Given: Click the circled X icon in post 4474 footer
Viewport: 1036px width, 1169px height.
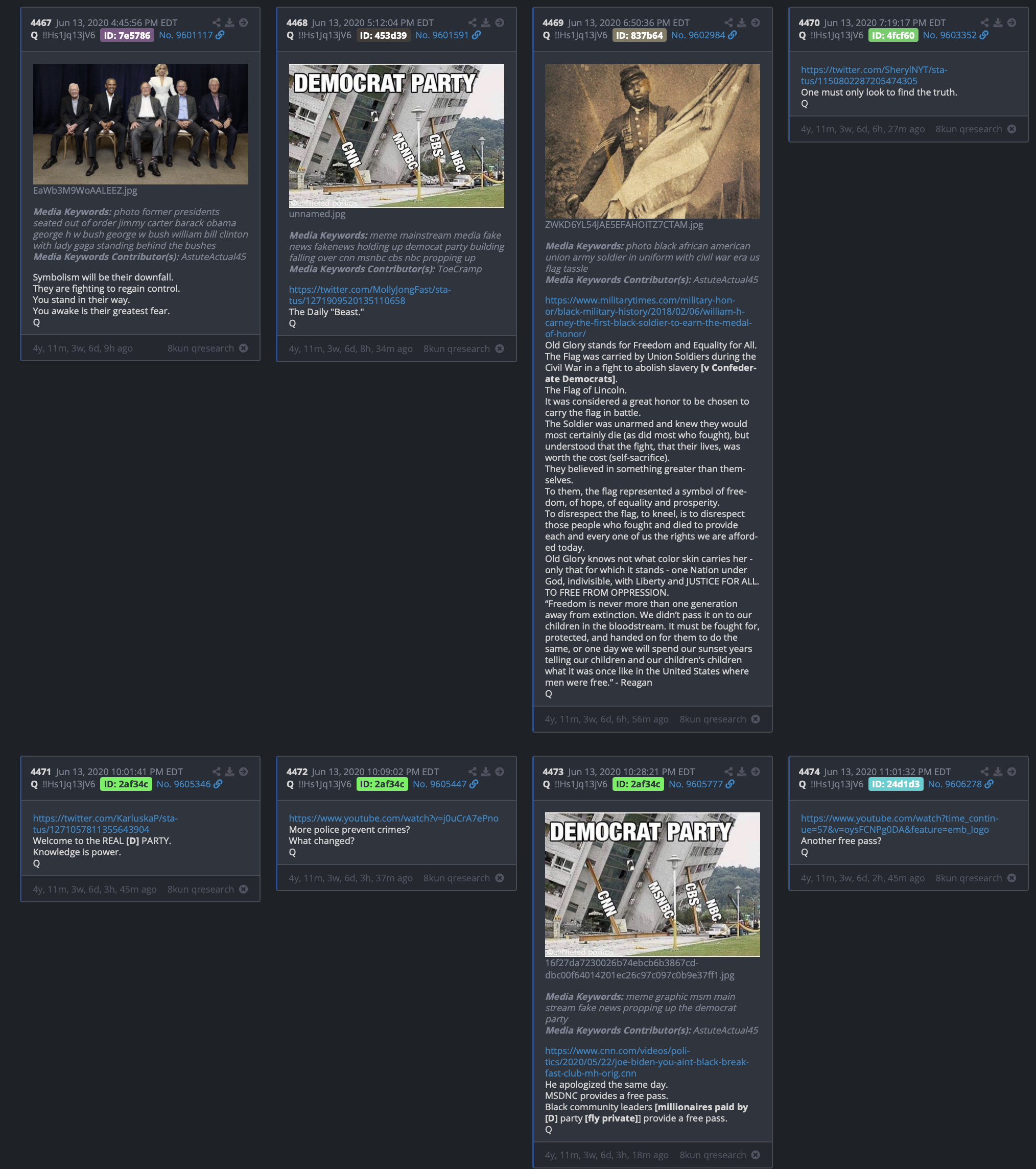Looking at the screenshot, I should pyautogui.click(x=1012, y=878).
